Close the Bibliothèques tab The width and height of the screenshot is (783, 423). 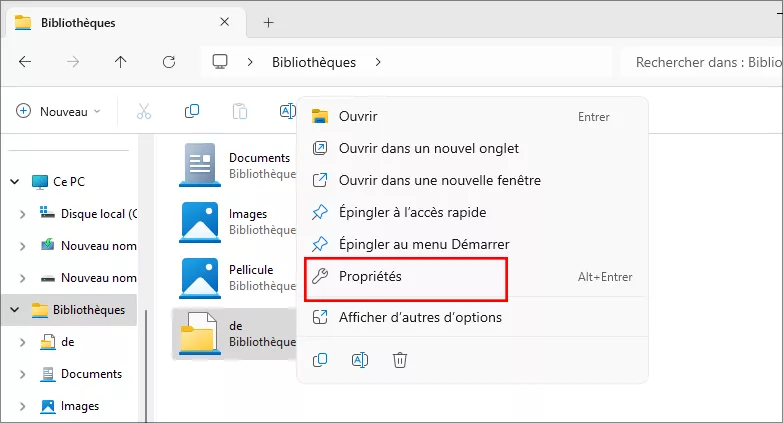pyautogui.click(x=225, y=22)
